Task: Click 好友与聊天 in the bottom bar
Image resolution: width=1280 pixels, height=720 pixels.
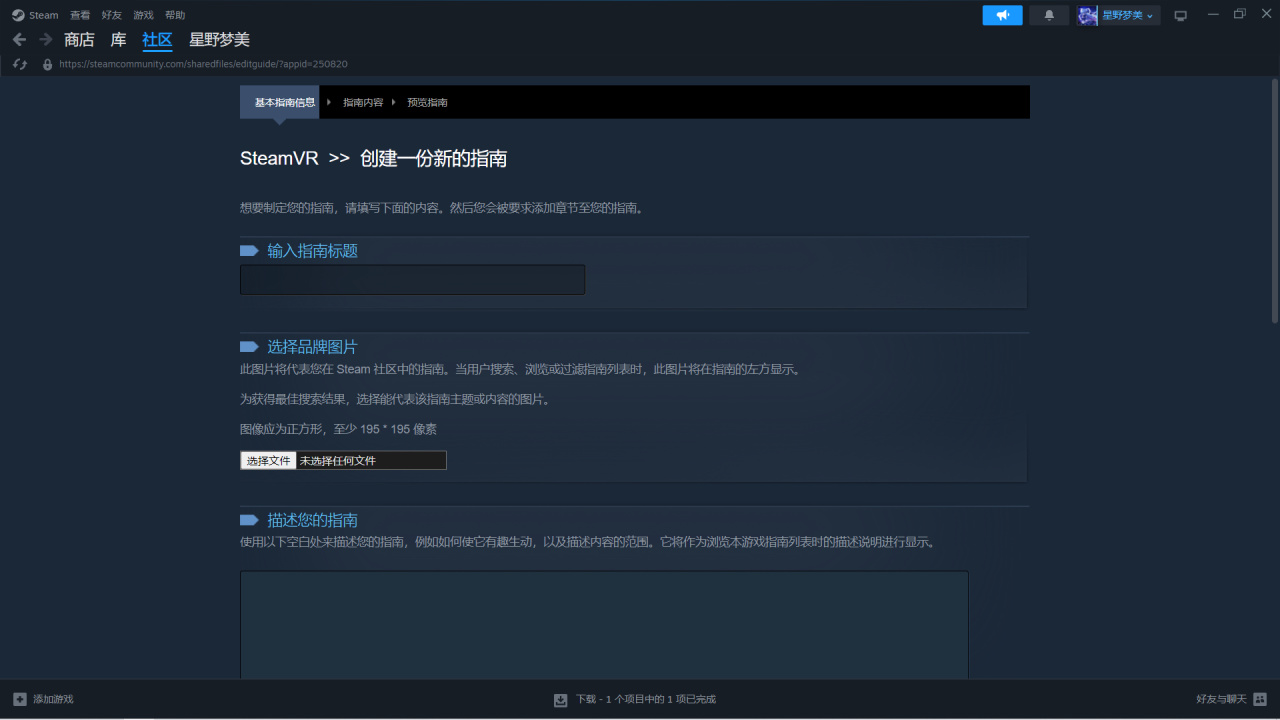Action: coord(1221,699)
